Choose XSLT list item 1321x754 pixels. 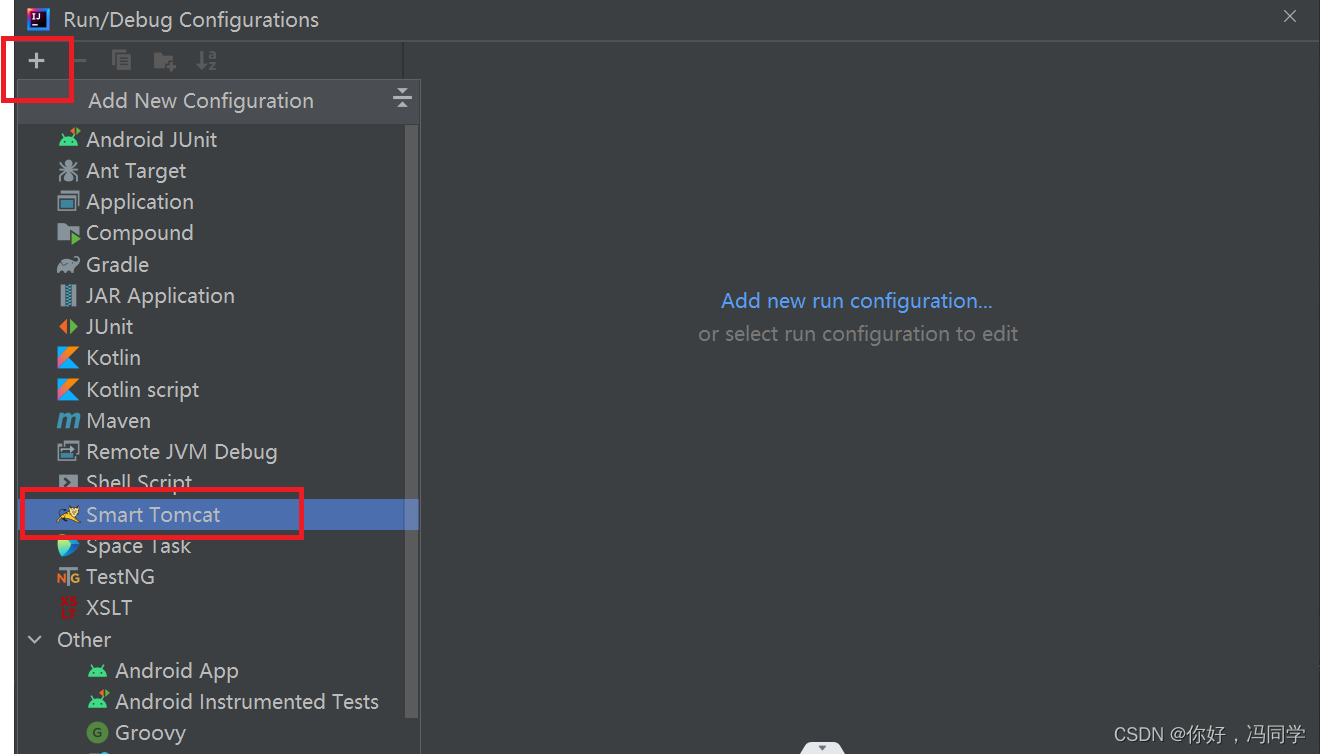tap(218, 608)
